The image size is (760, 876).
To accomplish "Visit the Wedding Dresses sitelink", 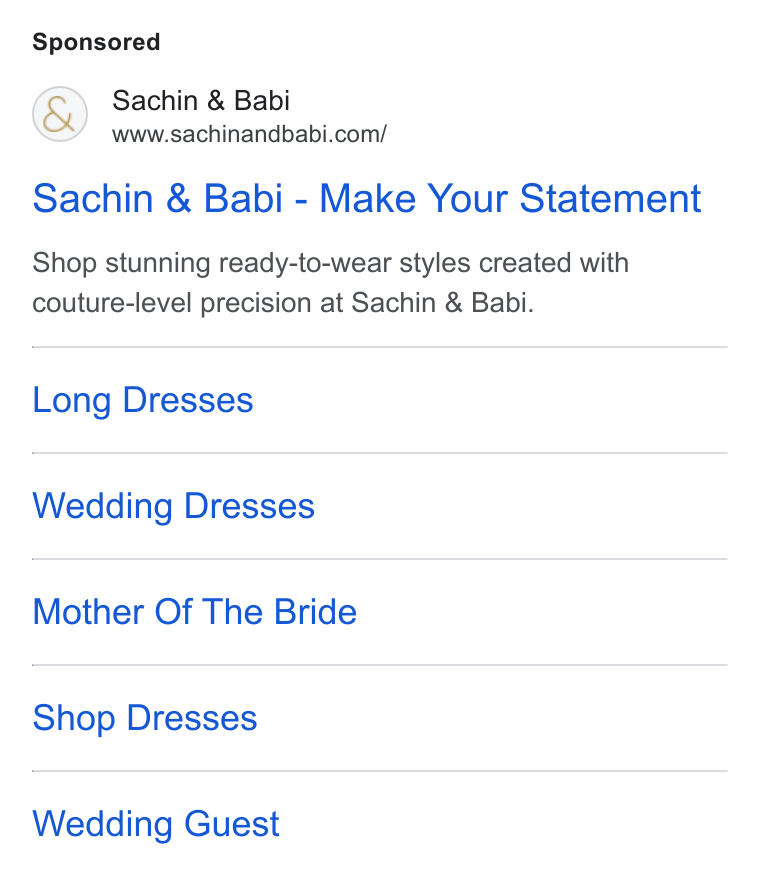I will tap(174, 507).
